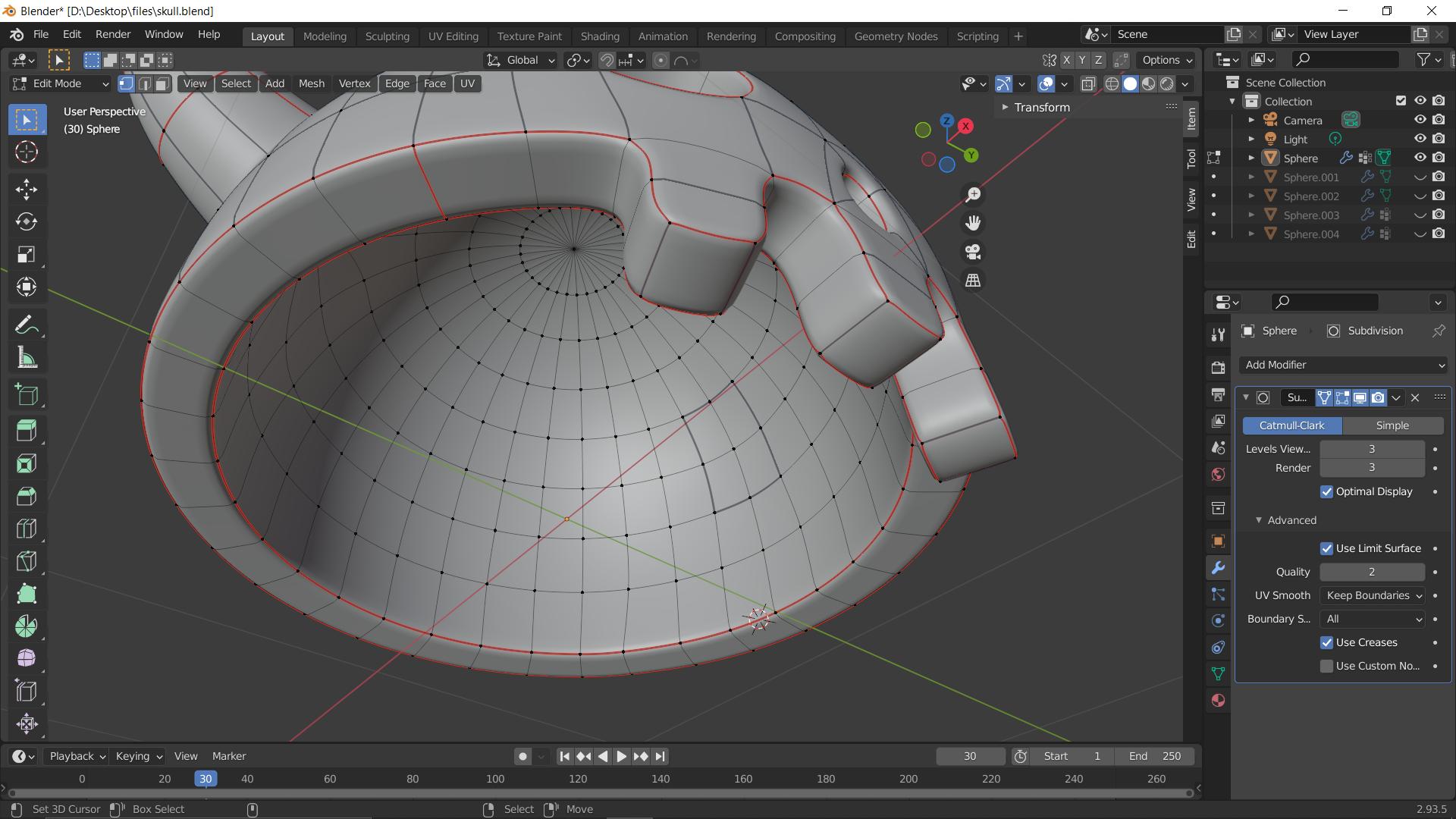Select the Cursor tool in toolbar
1456x819 pixels.
click(27, 152)
